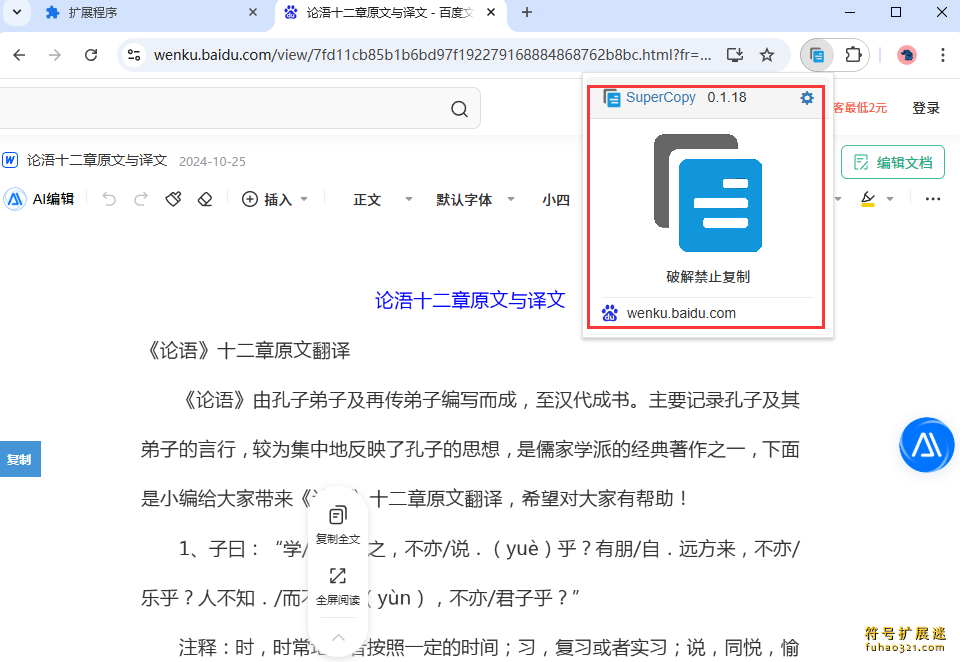
Task: Click the 编辑文档 edit document button
Action: (892, 162)
